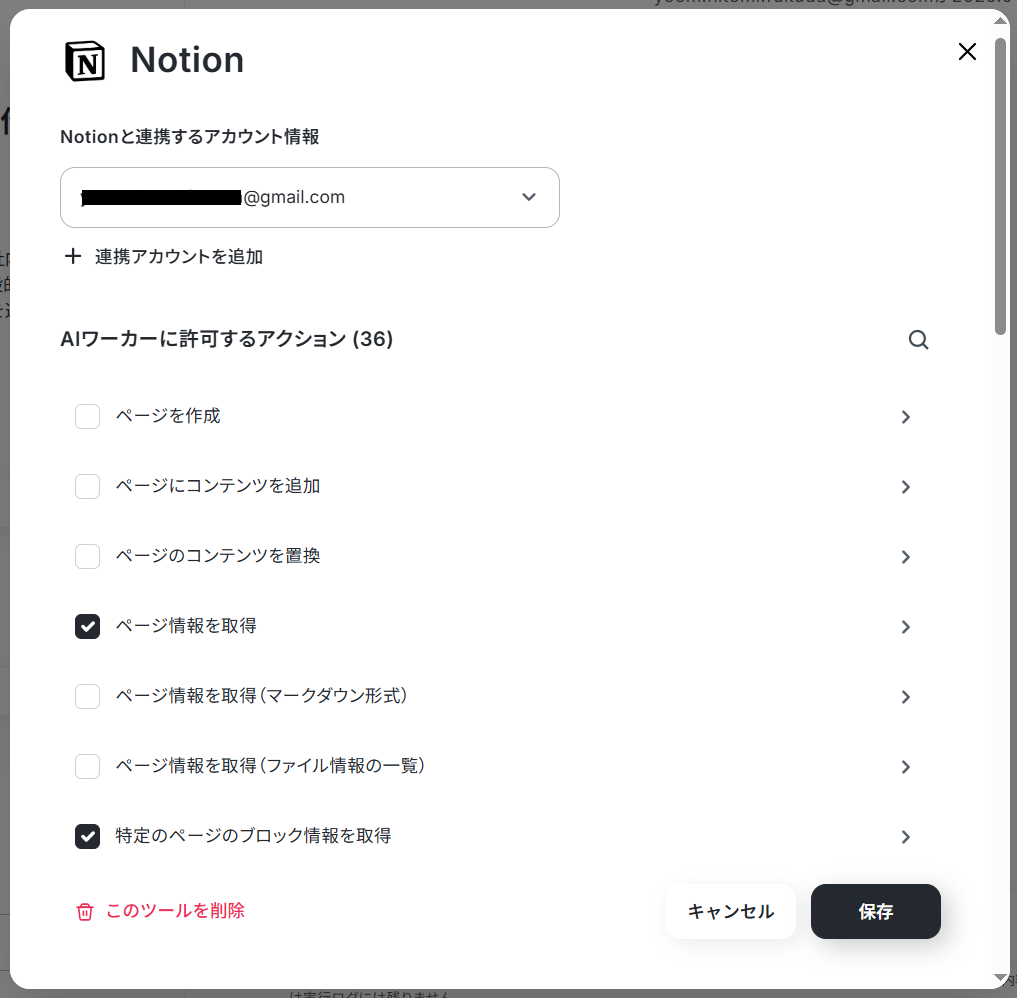Image resolution: width=1017 pixels, height=998 pixels.
Task: Click the このツールを削除 link
Action: tap(175, 910)
